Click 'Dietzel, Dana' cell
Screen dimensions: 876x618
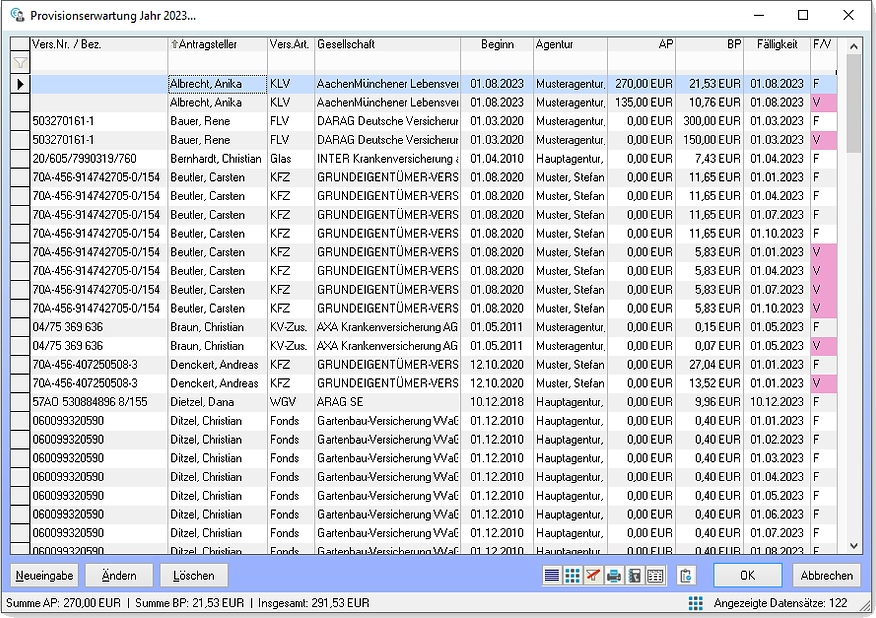[x=217, y=402]
